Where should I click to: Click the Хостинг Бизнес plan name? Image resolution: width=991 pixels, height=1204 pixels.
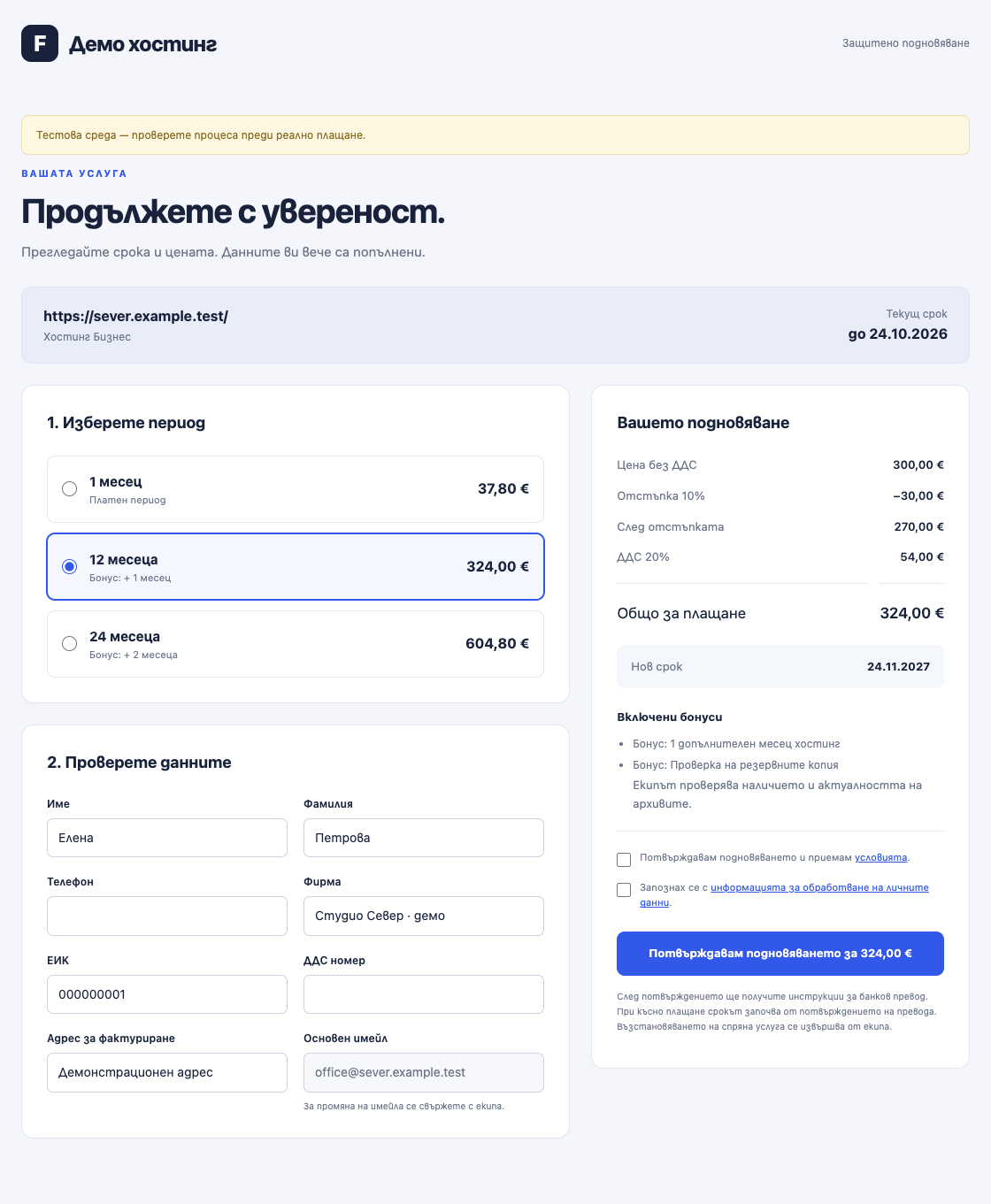click(x=87, y=337)
